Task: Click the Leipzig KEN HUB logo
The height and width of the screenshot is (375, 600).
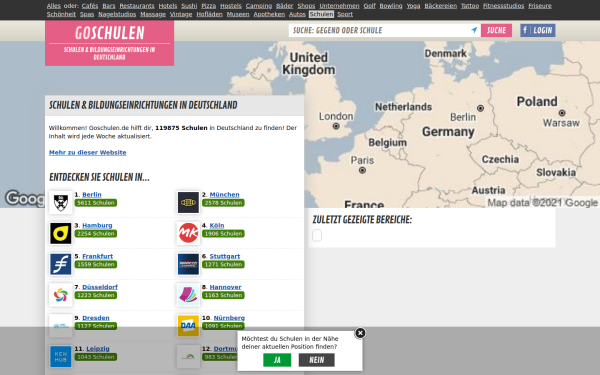Action: (x=60, y=357)
